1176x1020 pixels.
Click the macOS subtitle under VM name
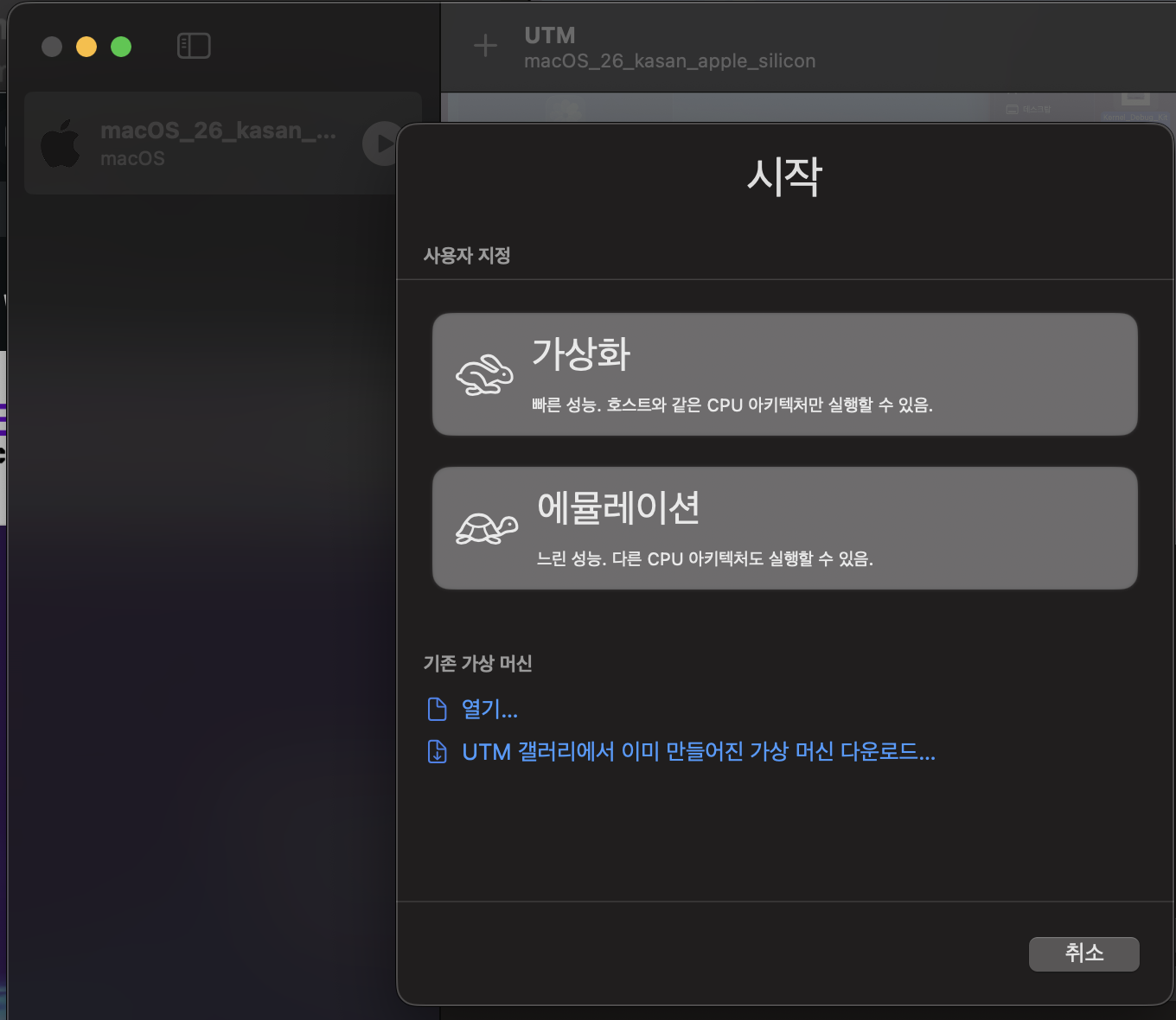pyautogui.click(x=132, y=159)
